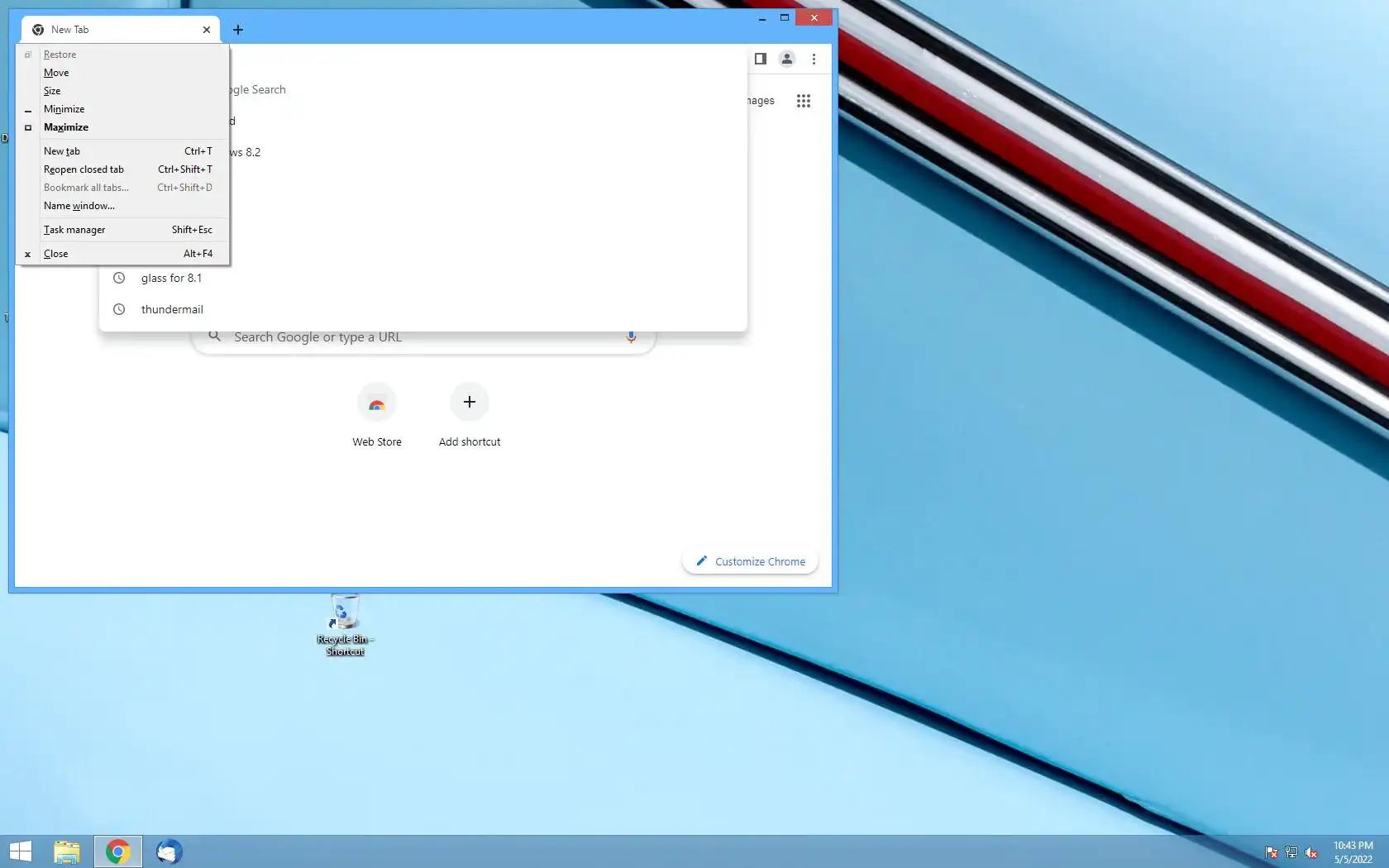Choose Minimize in the window menu
Viewport: 1389px width, 868px height.
(x=122, y=109)
